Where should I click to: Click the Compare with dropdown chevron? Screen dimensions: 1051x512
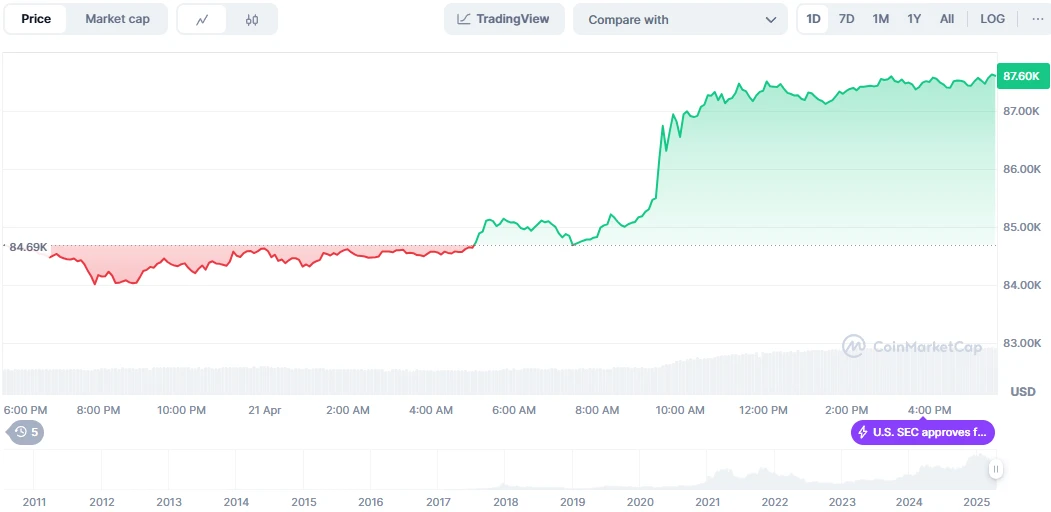[x=770, y=19]
